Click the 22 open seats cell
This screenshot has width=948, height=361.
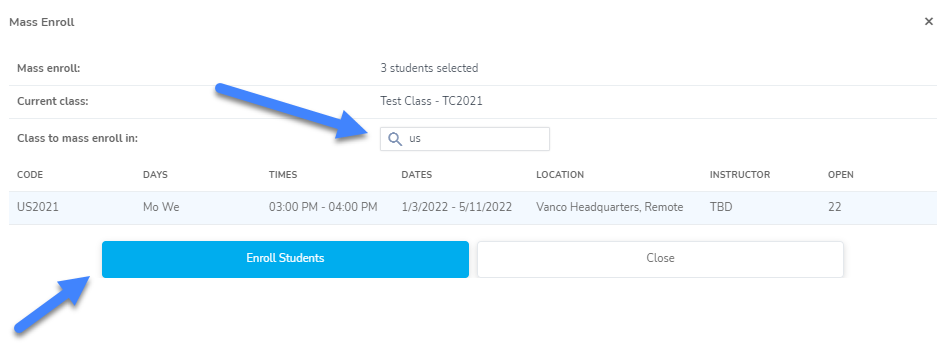point(834,207)
